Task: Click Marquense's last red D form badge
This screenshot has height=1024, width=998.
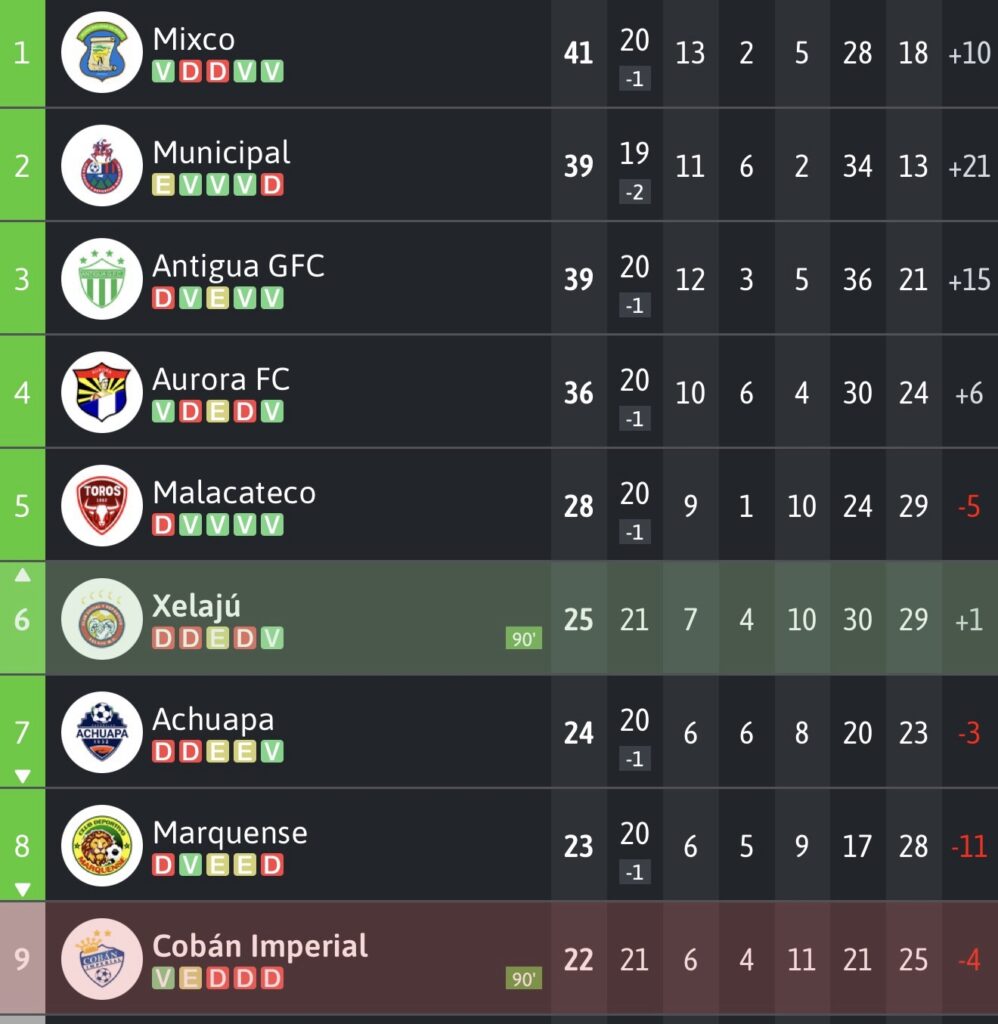Action: pos(272,865)
